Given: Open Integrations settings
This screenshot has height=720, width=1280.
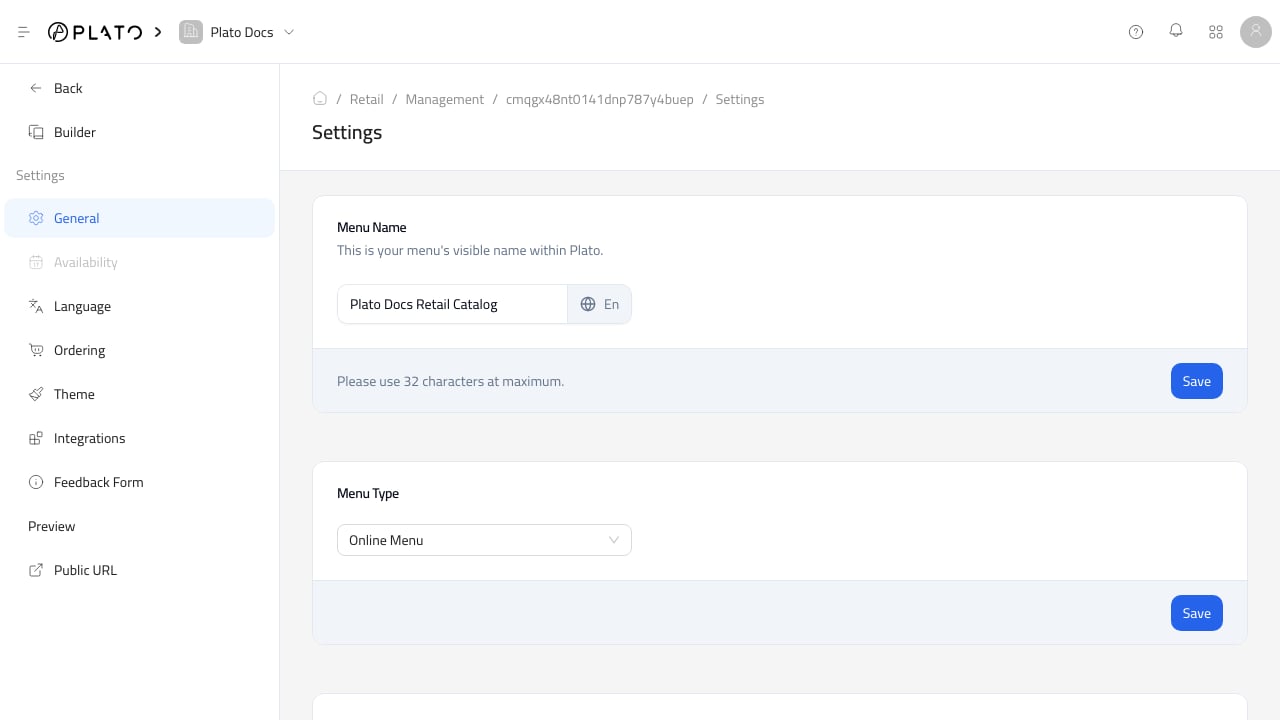Looking at the screenshot, I should tap(140, 438).
